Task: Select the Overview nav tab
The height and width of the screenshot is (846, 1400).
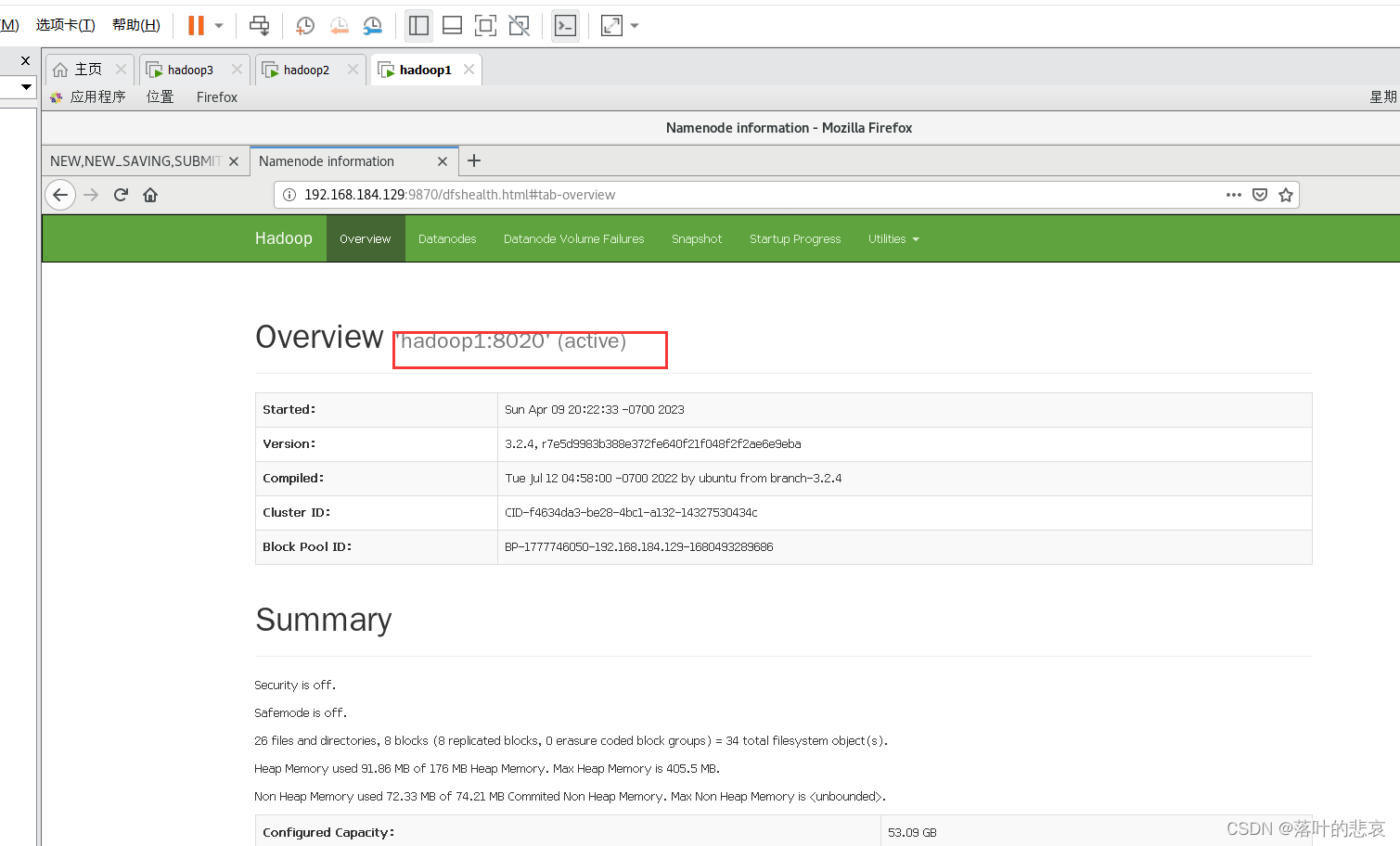Action: [366, 238]
